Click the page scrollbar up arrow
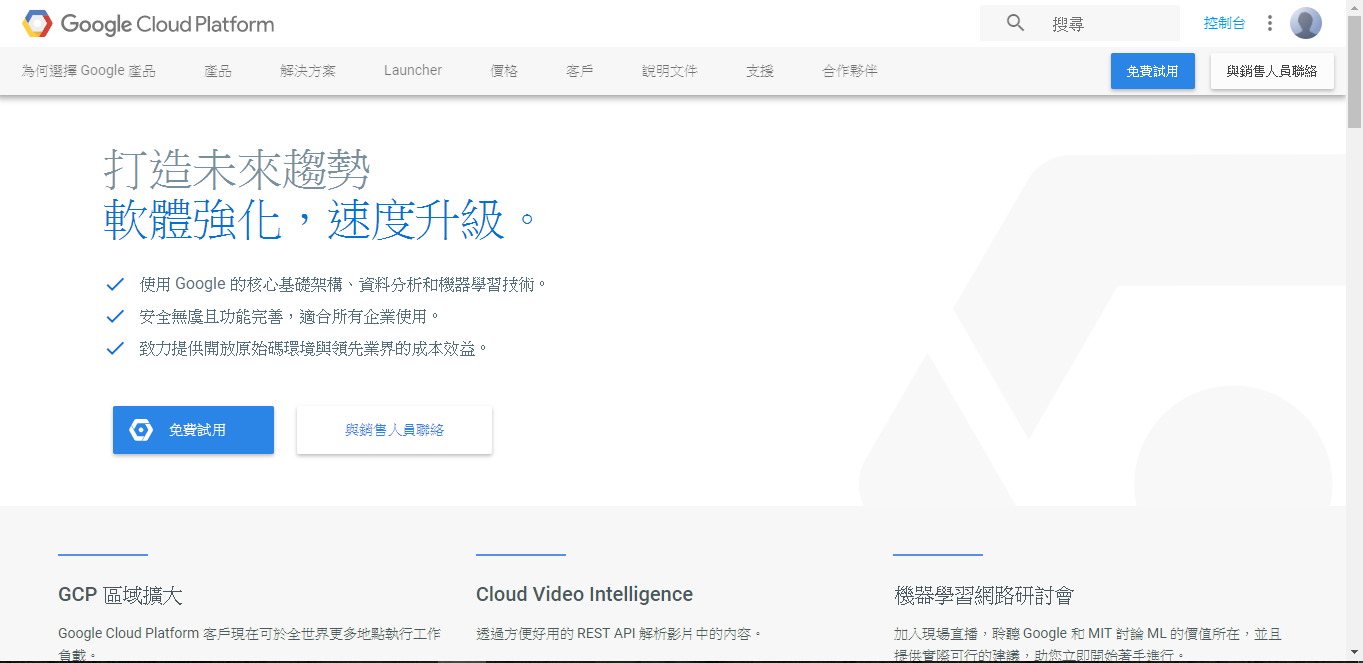The width and height of the screenshot is (1363, 663). click(1354, 8)
